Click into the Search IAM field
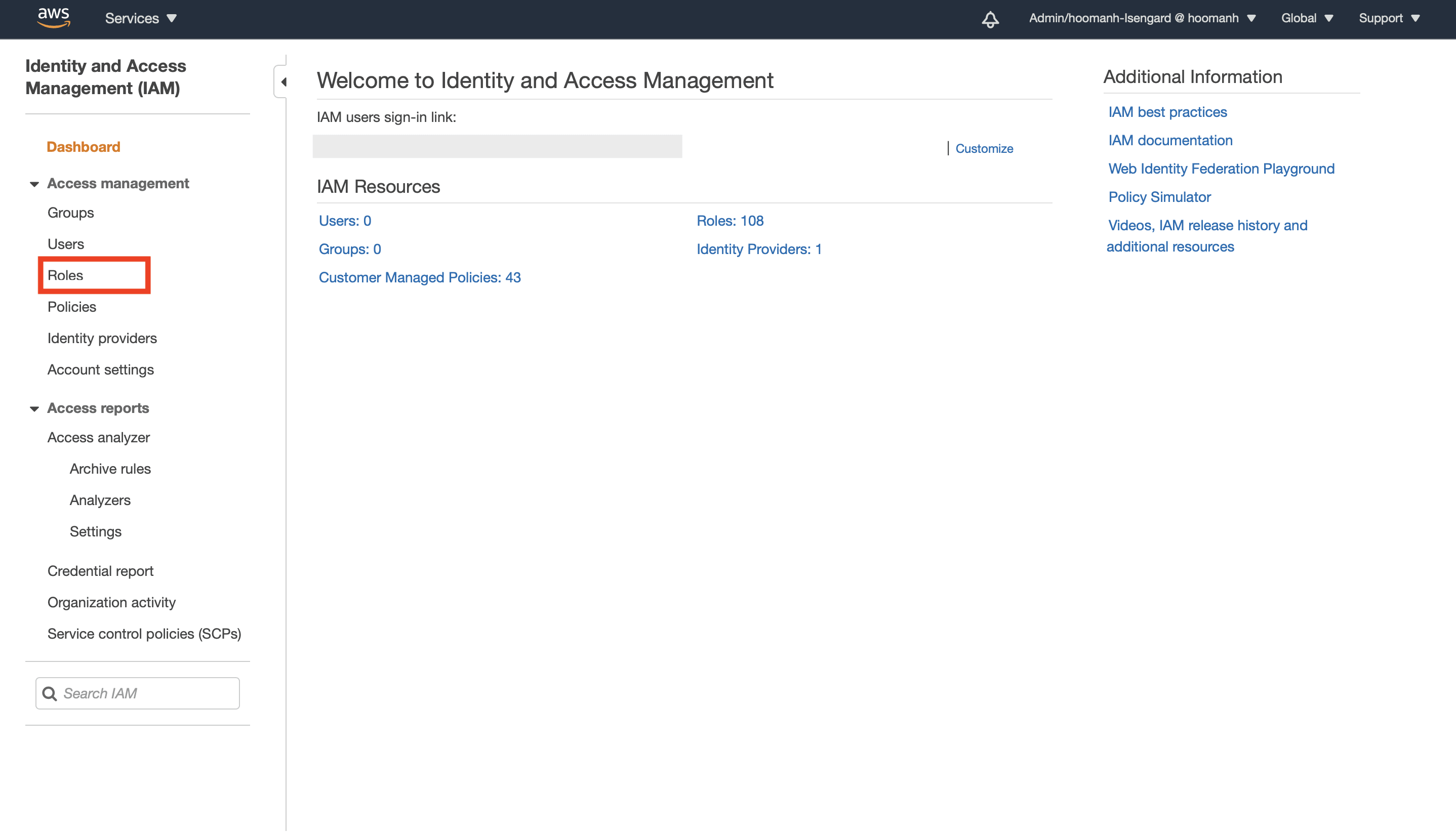 tap(137, 693)
